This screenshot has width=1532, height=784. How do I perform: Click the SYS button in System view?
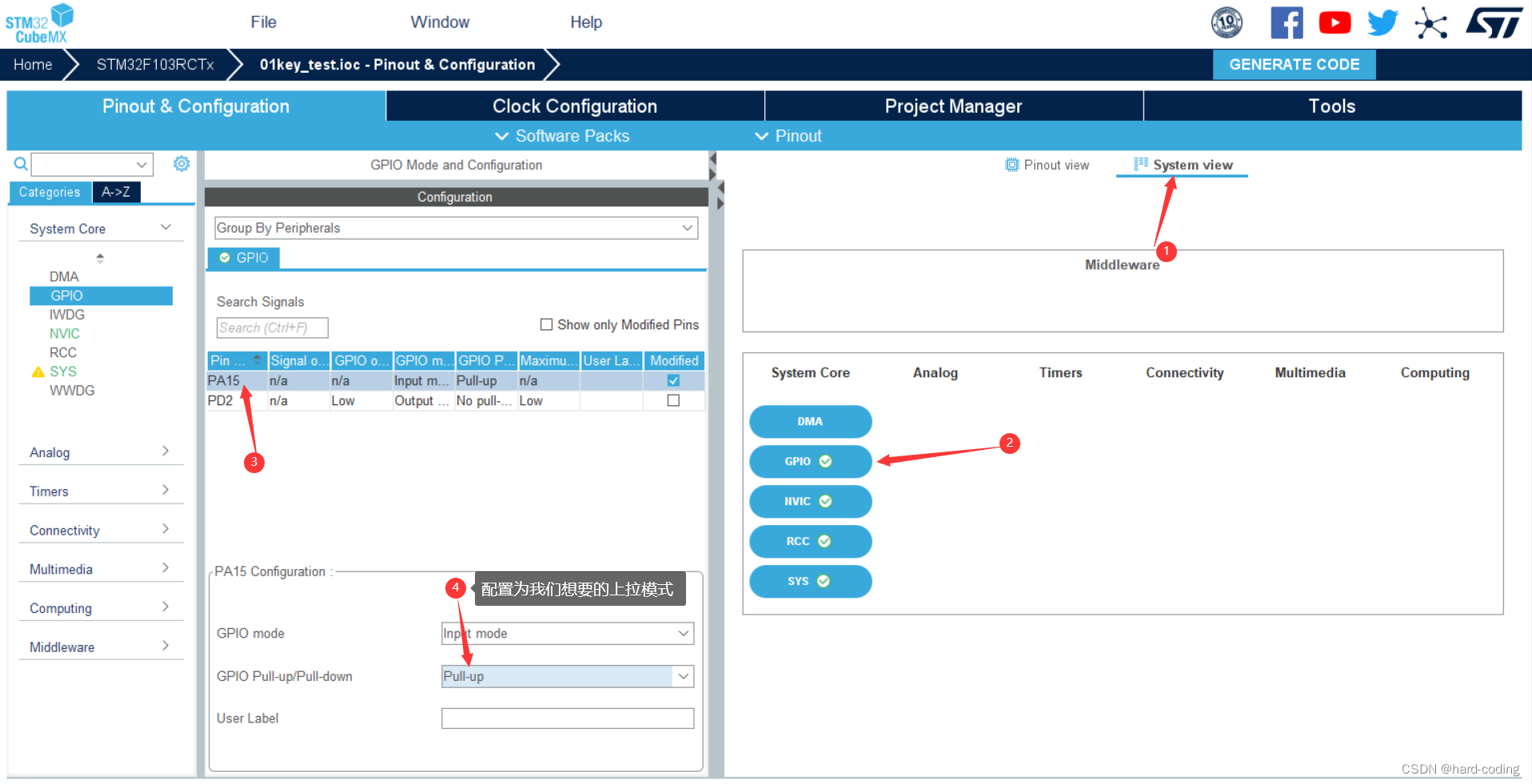tap(810, 581)
